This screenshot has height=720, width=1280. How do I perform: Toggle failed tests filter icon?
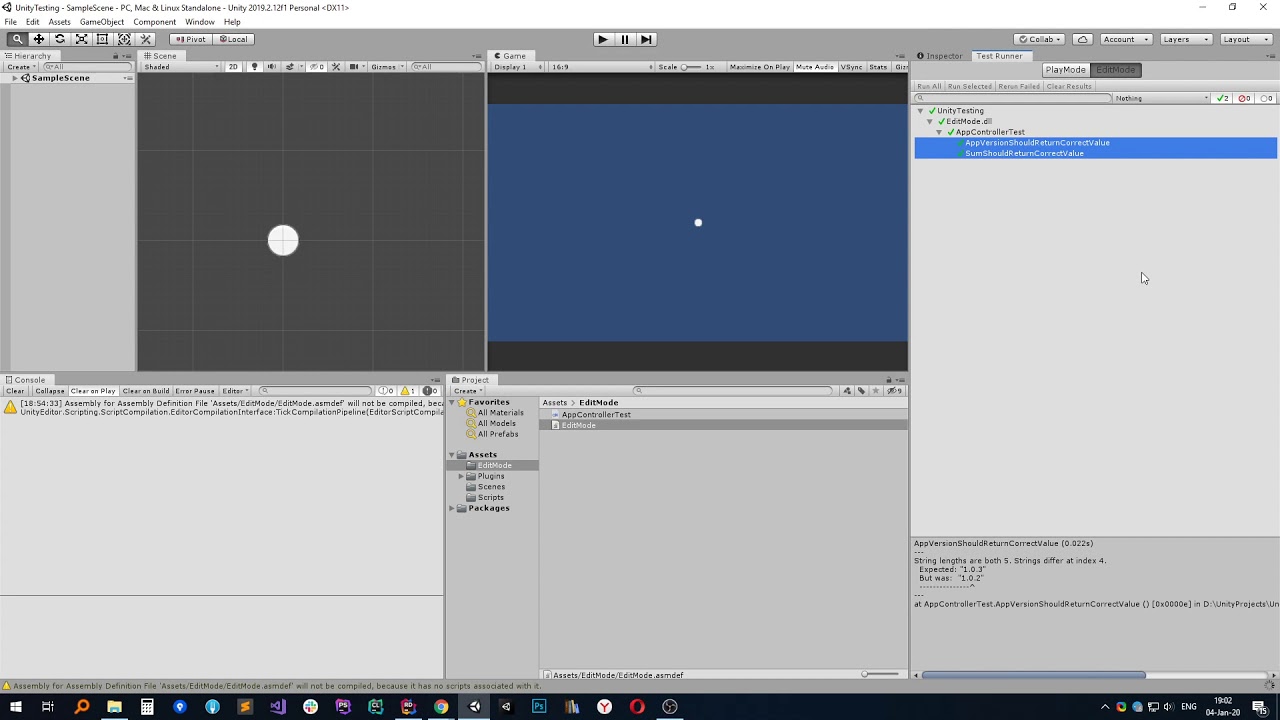click(1245, 98)
